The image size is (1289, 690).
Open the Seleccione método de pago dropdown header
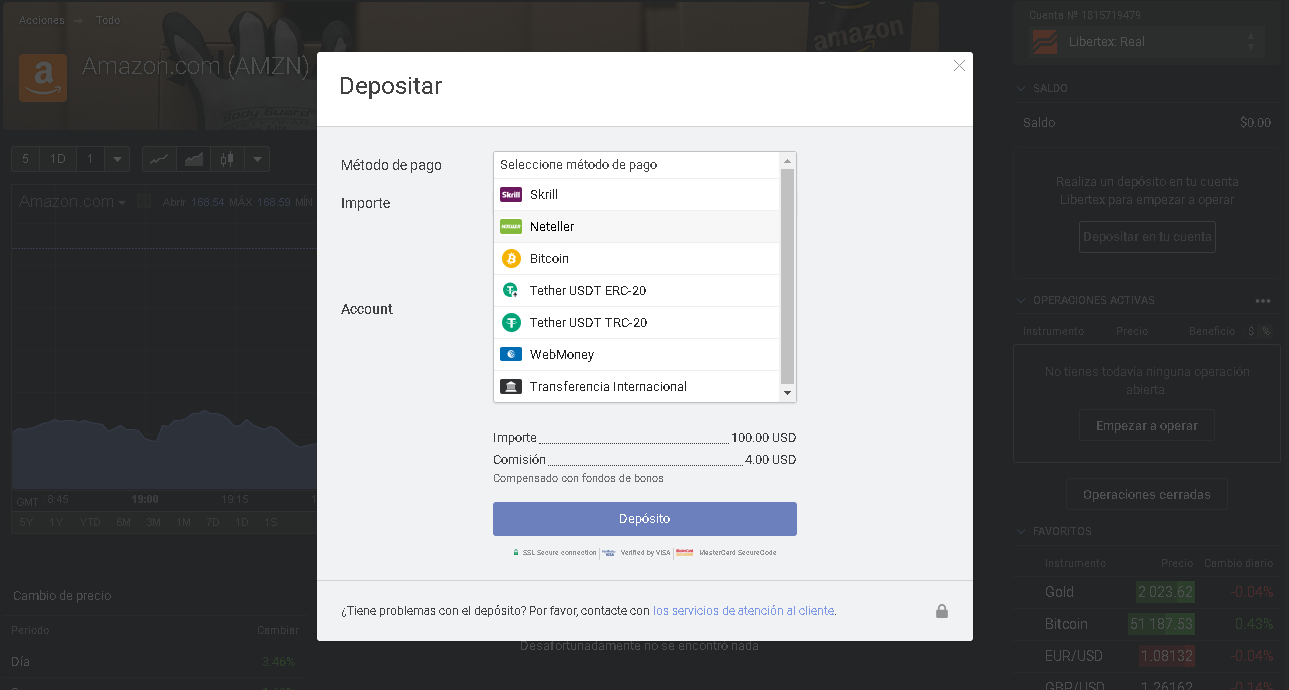coord(636,165)
